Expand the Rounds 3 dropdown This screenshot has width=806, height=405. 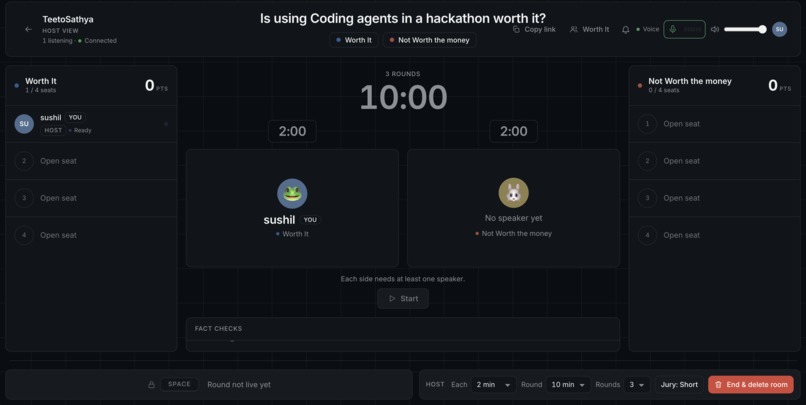click(x=636, y=384)
